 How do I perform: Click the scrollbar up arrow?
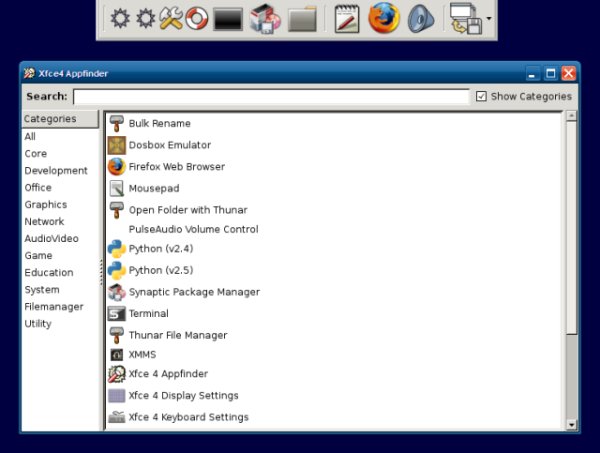(x=571, y=116)
